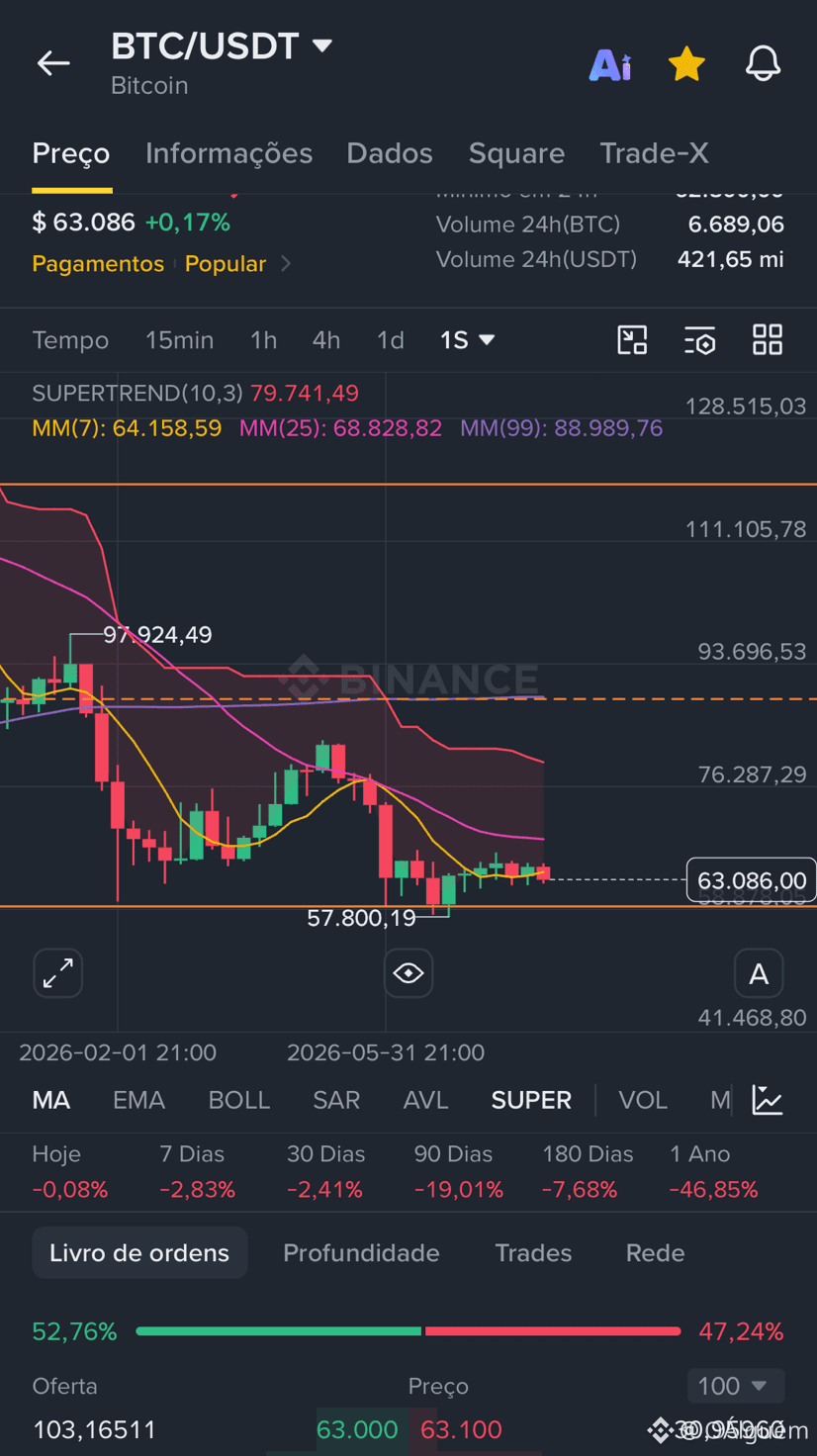Select the AVL indicator
This screenshot has height=1456, width=817.
point(425,1100)
